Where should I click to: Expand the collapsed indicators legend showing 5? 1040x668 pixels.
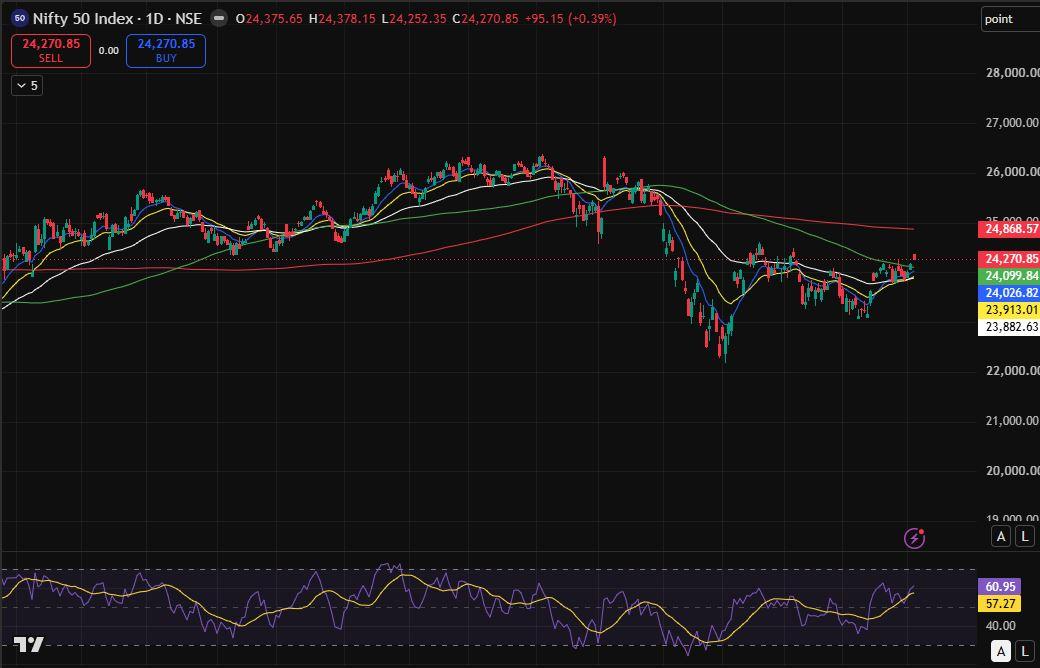point(27,86)
